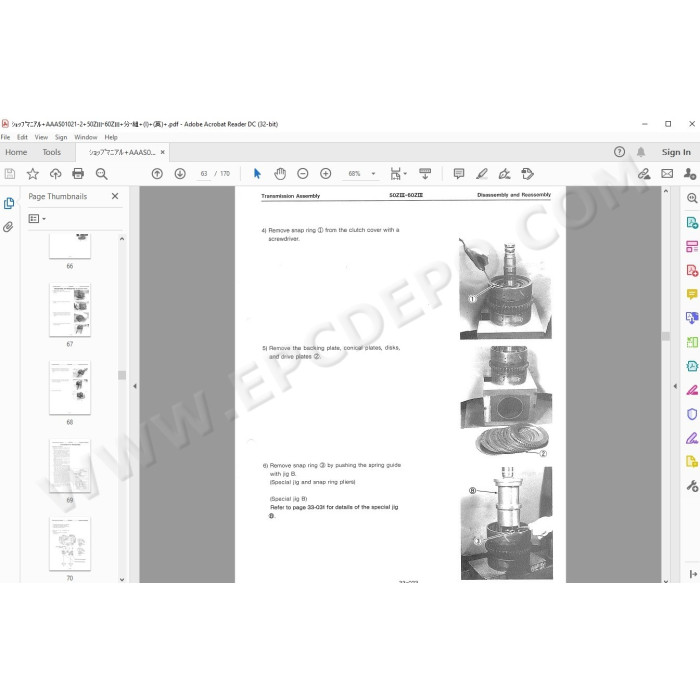Select page 70 thumbnail
700x700 pixels.
pyautogui.click(x=70, y=544)
